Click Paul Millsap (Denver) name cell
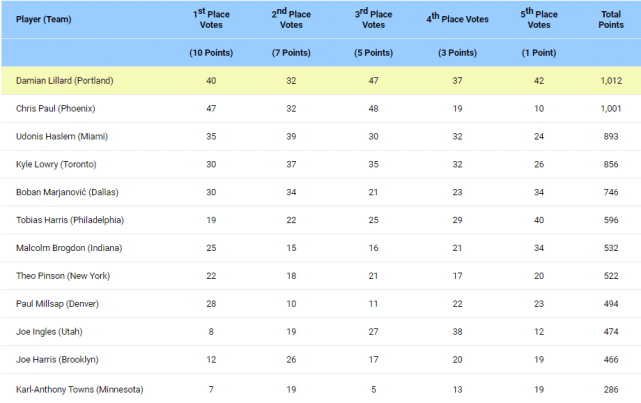This screenshot has width=641, height=403. point(57,304)
